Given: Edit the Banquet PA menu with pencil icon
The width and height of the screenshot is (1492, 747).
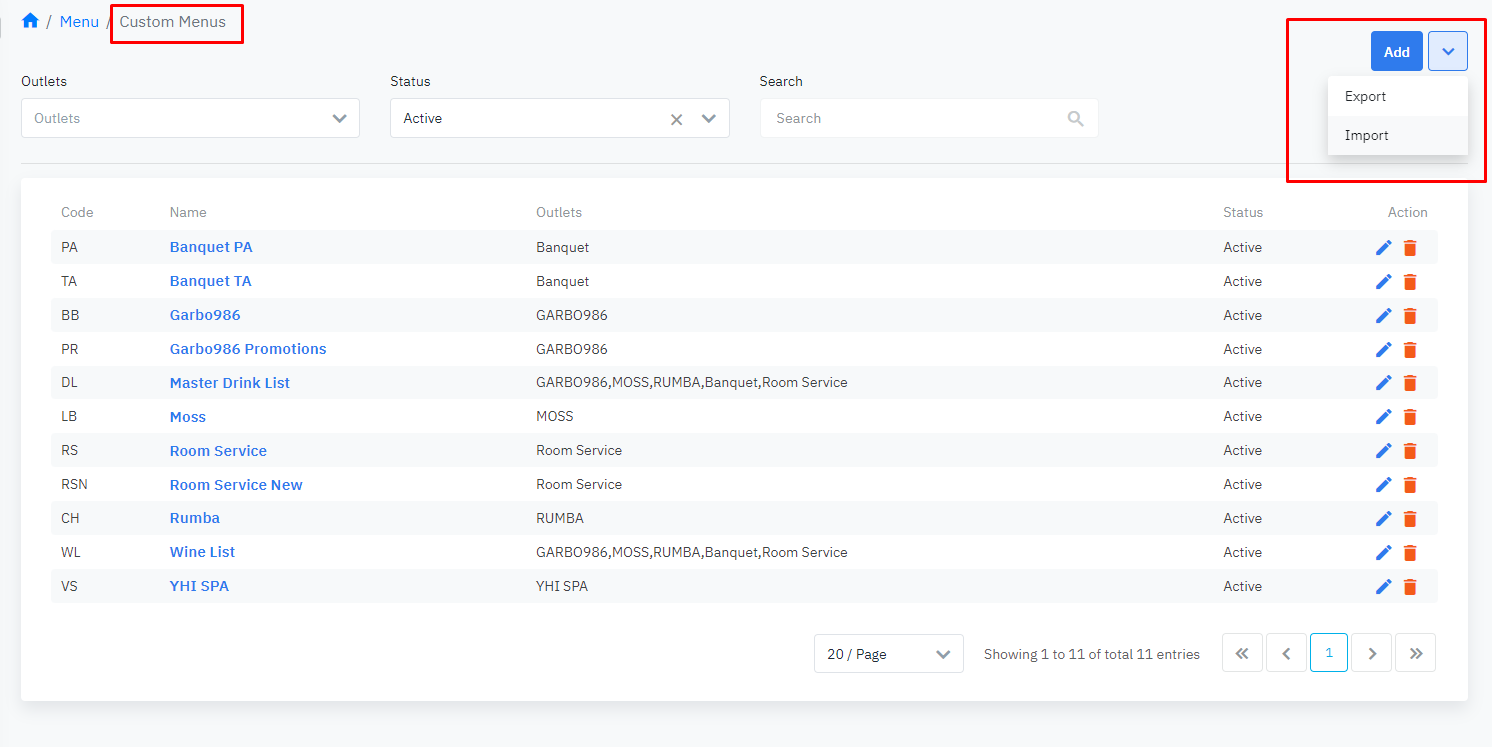Looking at the screenshot, I should (1384, 248).
